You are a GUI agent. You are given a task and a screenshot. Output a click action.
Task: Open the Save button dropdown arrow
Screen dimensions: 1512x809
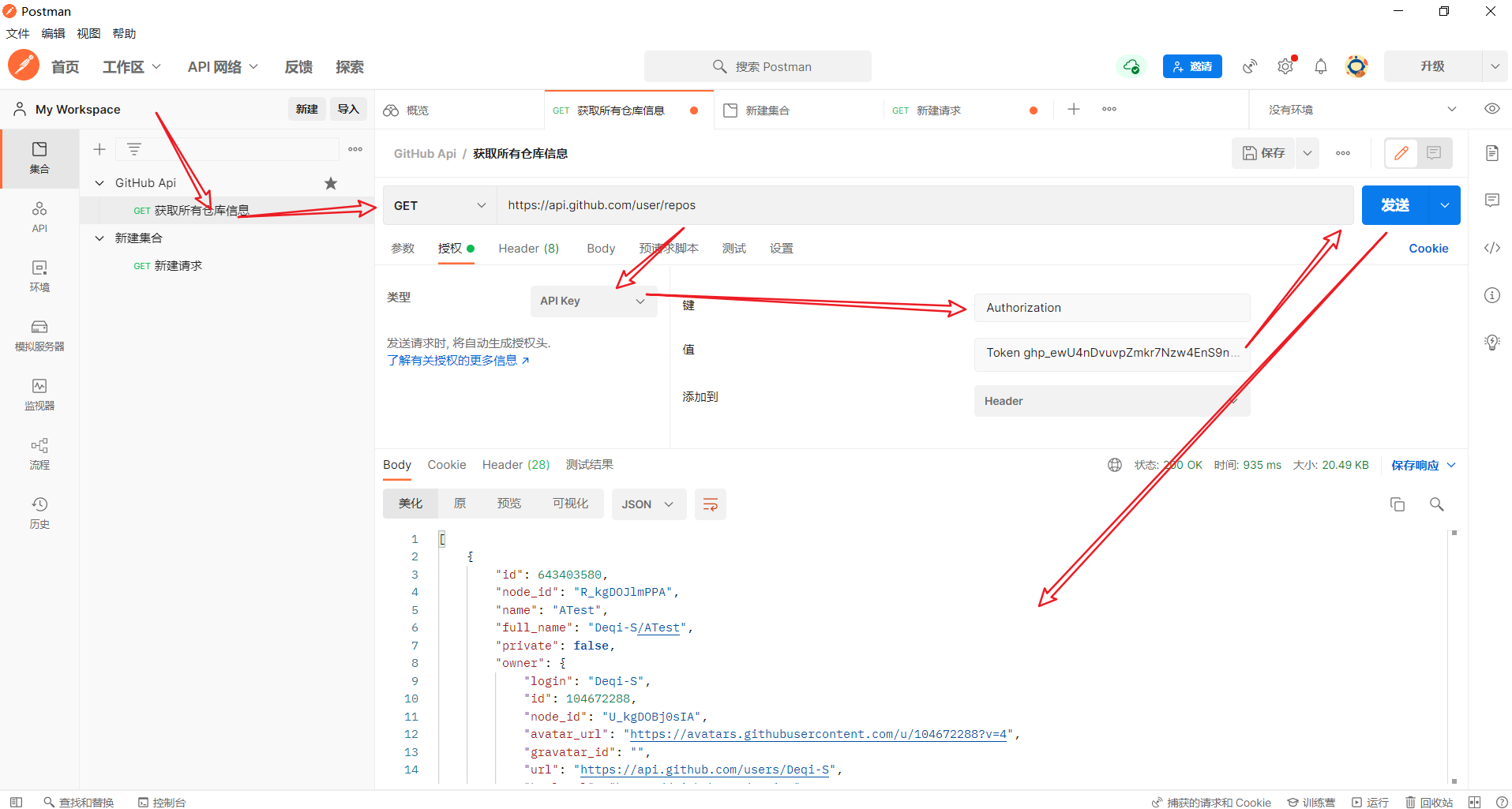[x=1308, y=153]
